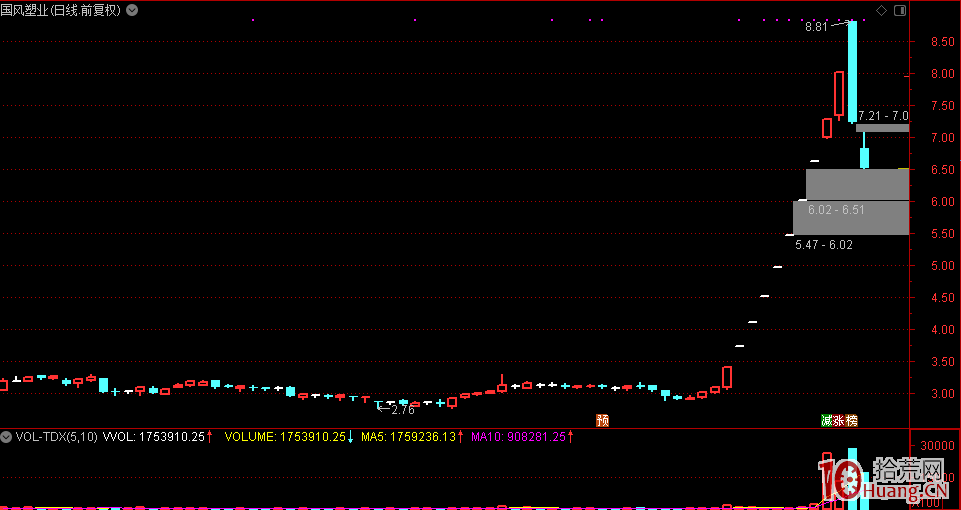Click the diamond icon at chart top-right
This screenshot has width=961, height=510.
pos(881,10)
